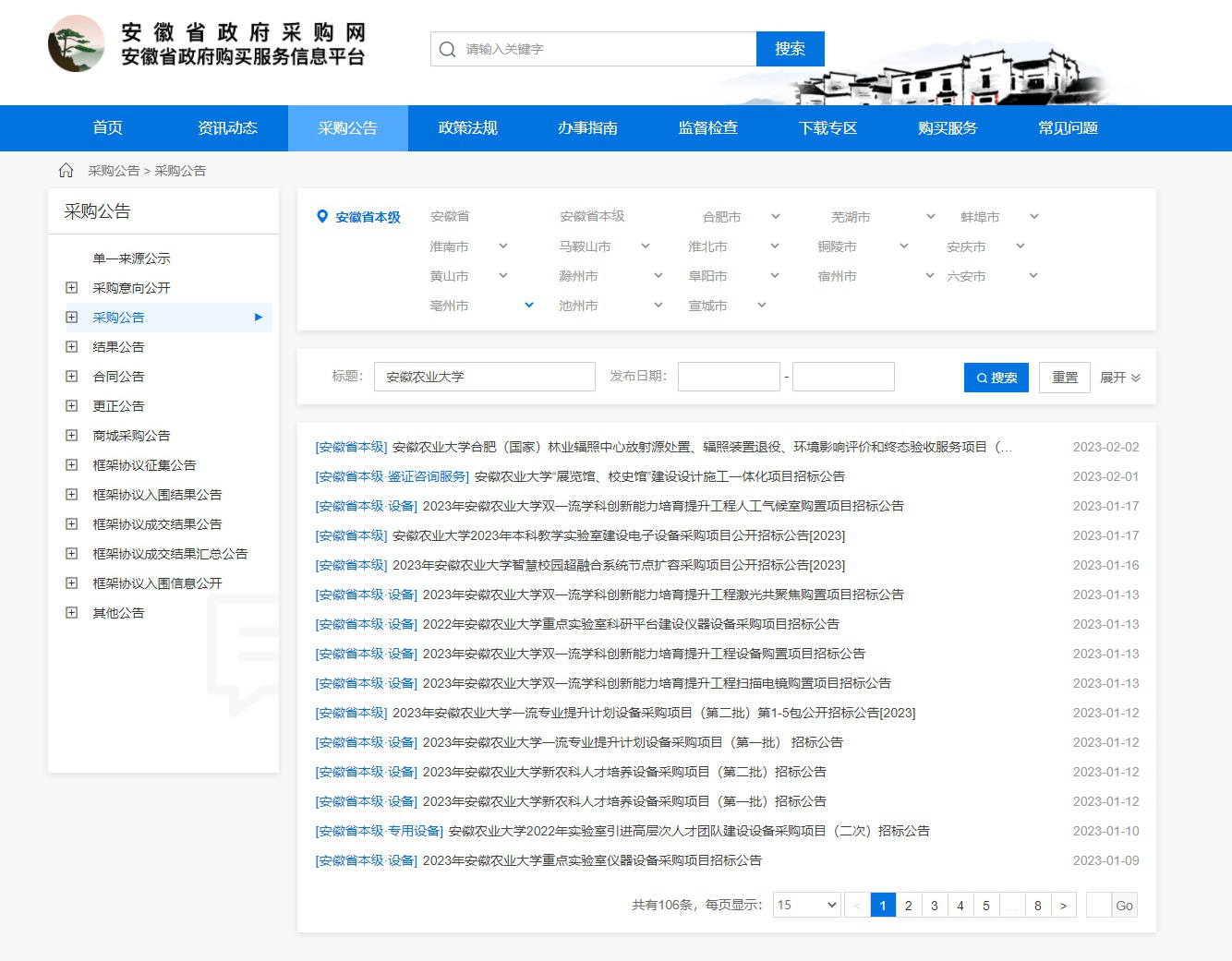This screenshot has height=961, width=1232.
Task: Open the 2023-02-02 林业辐照中心 announcement
Action: point(702,448)
